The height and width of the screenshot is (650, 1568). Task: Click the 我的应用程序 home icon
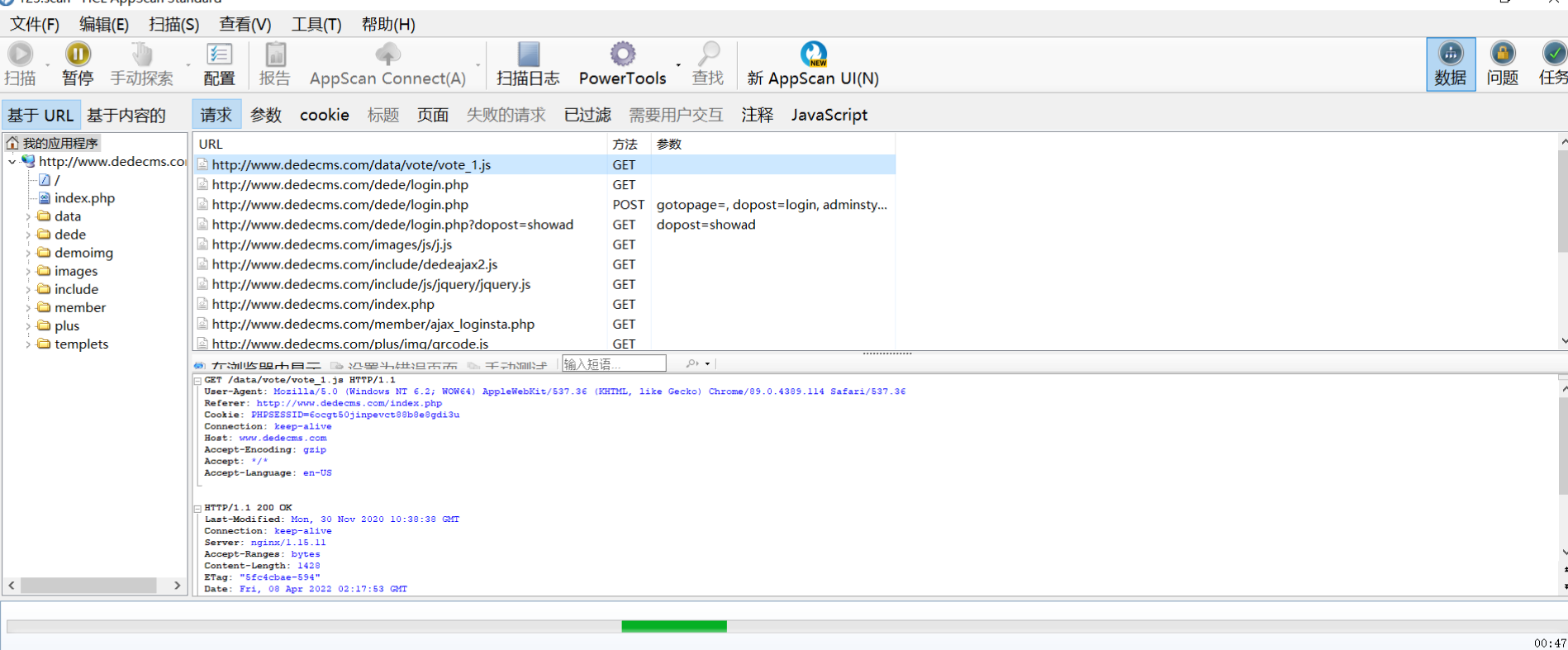click(12, 143)
